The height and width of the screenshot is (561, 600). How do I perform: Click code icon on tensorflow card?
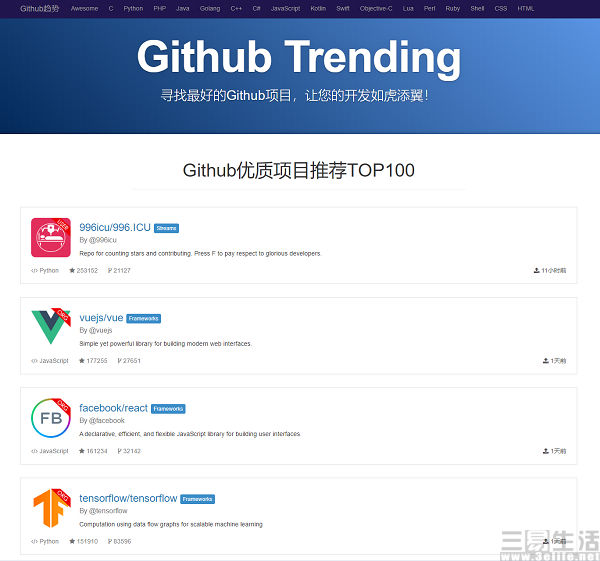click(34, 541)
